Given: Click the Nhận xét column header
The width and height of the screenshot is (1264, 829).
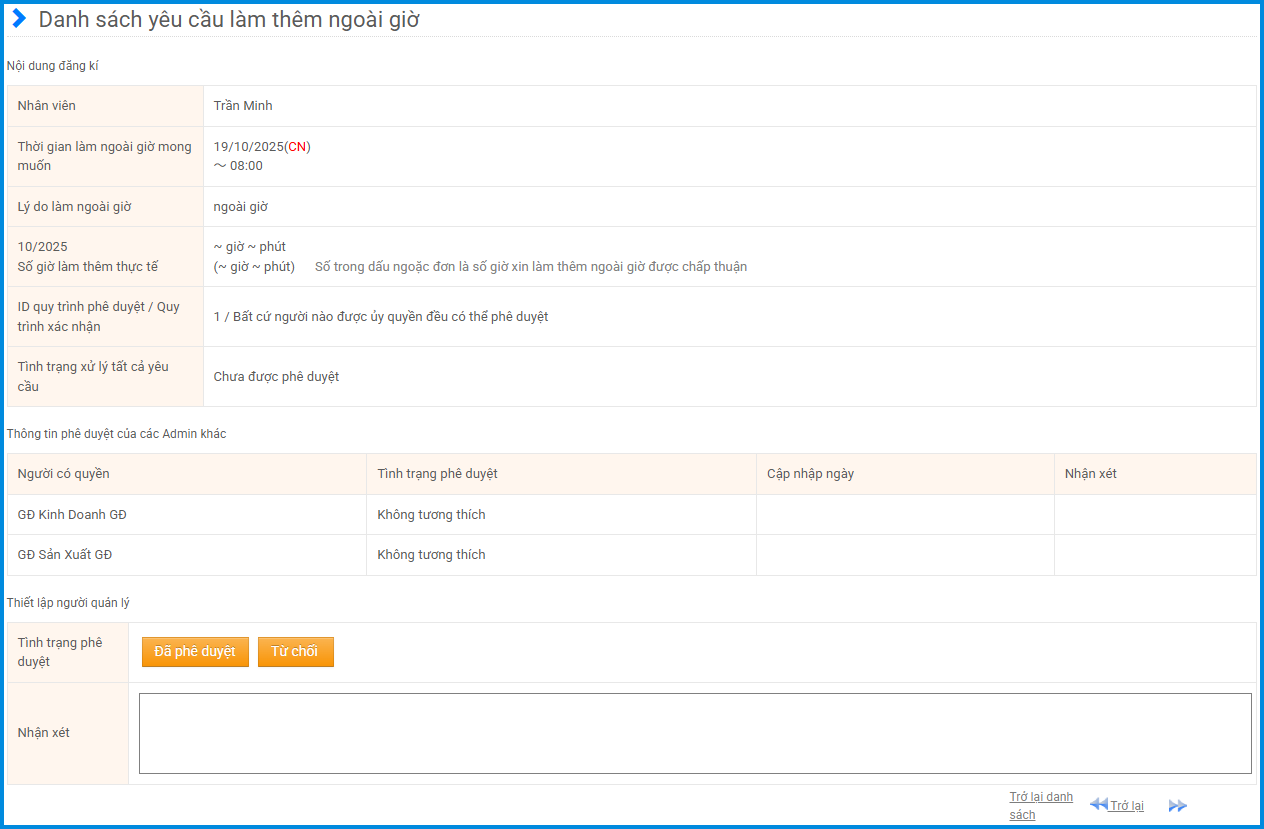Looking at the screenshot, I should (x=1090, y=474).
